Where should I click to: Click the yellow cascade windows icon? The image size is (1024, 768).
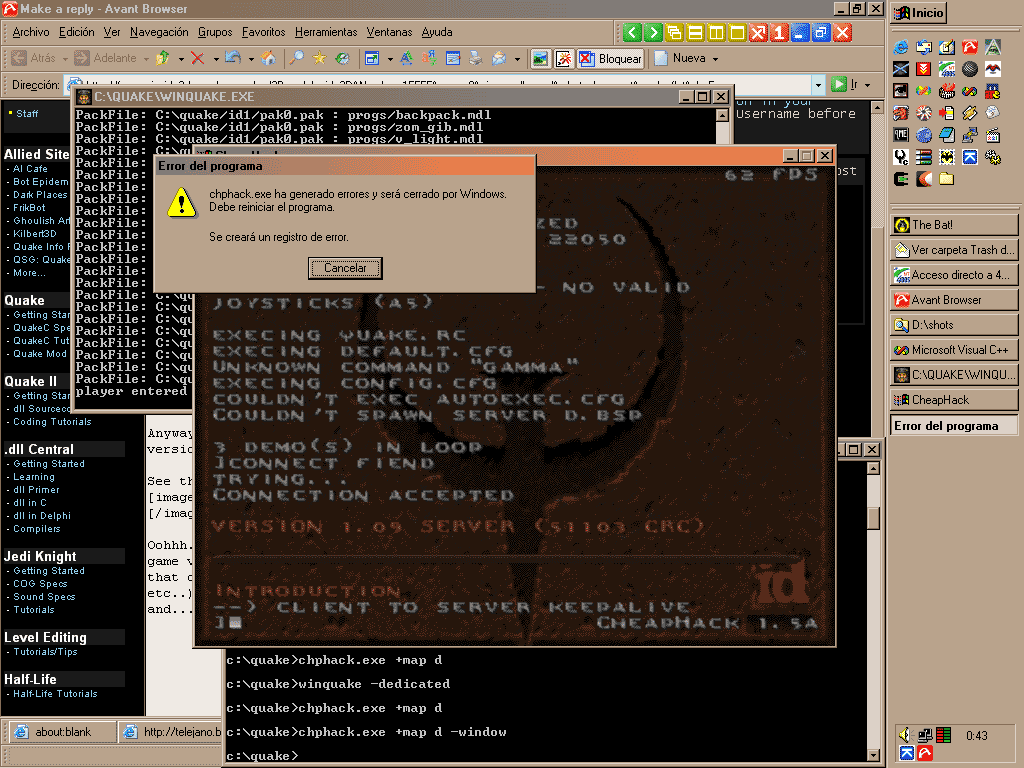tap(674, 33)
